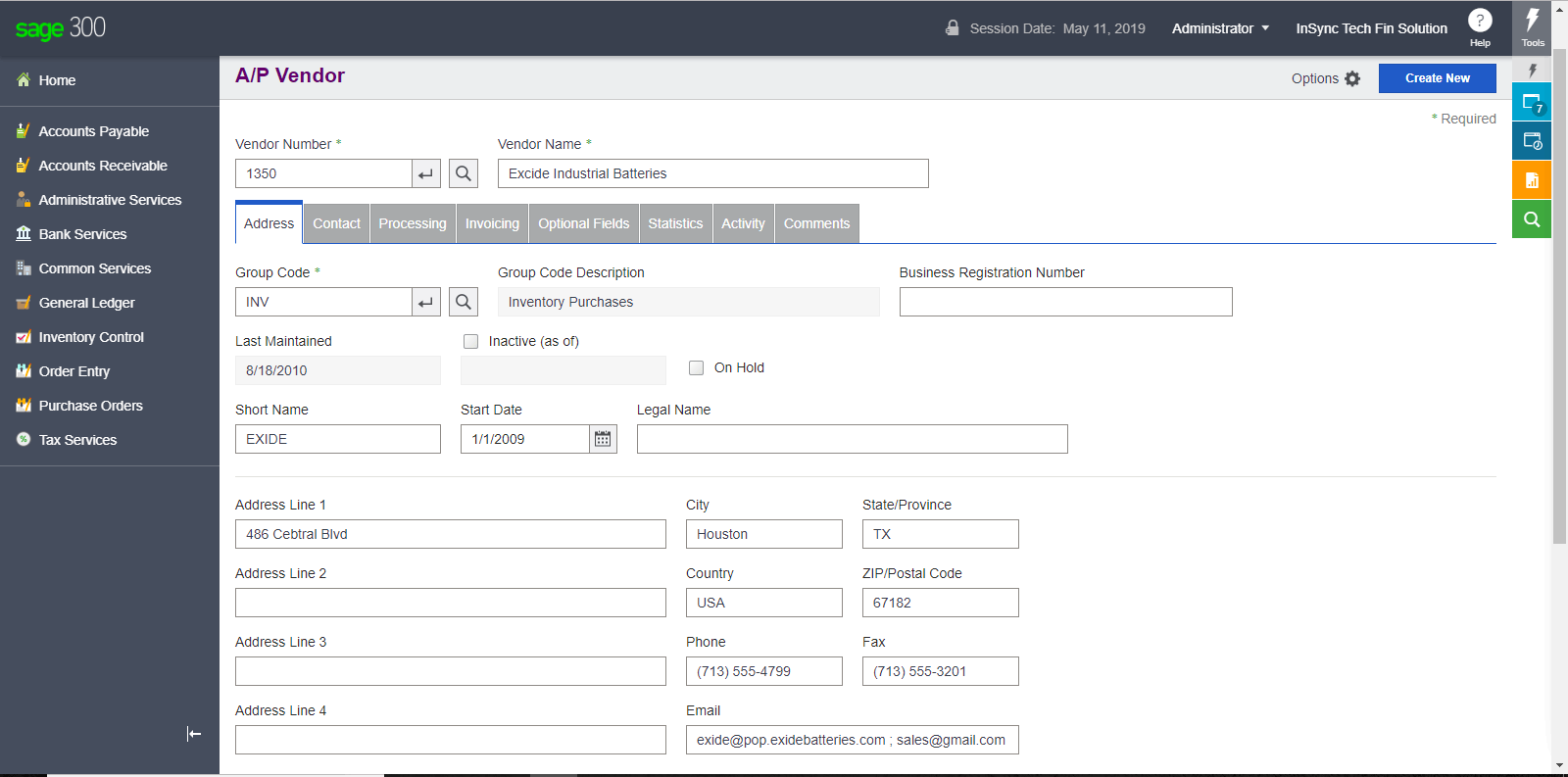1568x777 pixels.
Task: Open the Tools lightning icon
Action: [x=1533, y=27]
